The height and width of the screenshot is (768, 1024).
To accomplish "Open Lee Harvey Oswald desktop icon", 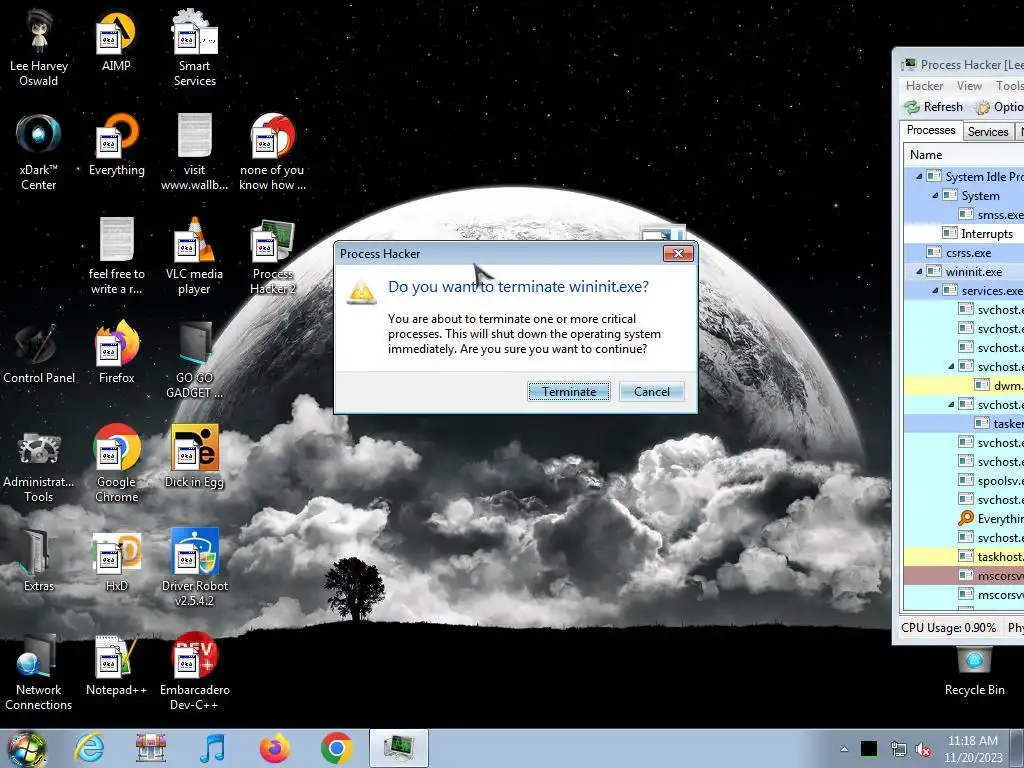I will tap(39, 47).
